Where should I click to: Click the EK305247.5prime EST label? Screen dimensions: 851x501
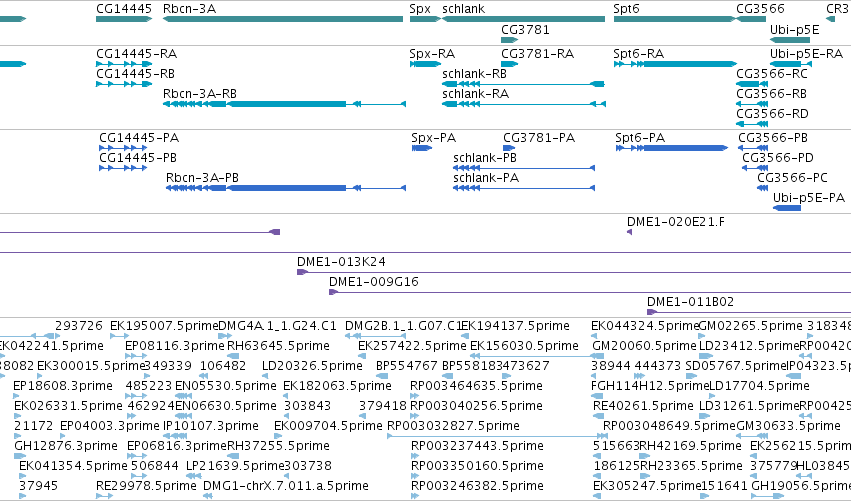click(x=647, y=487)
